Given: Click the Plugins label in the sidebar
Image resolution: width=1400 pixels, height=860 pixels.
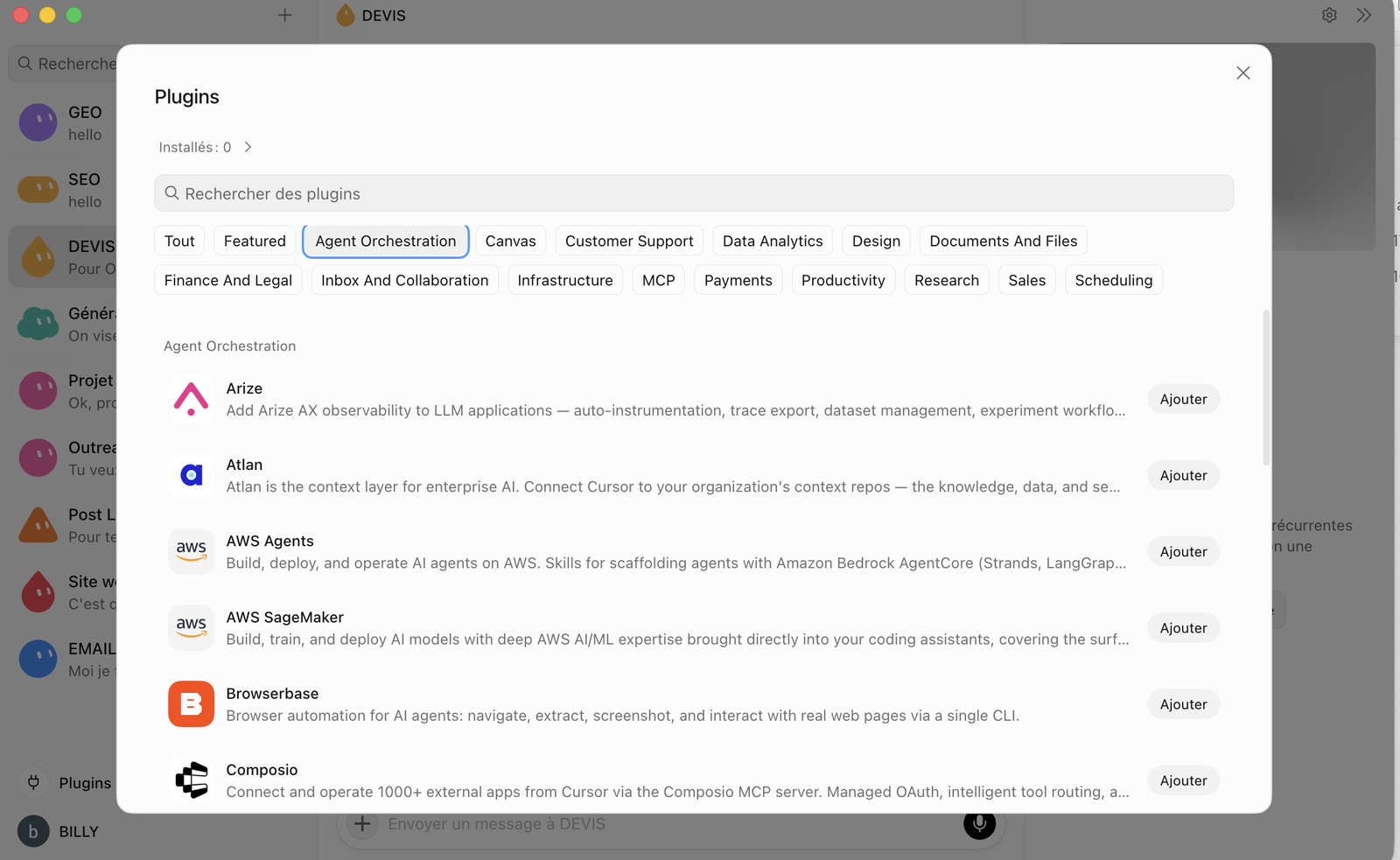Looking at the screenshot, I should click(85, 782).
